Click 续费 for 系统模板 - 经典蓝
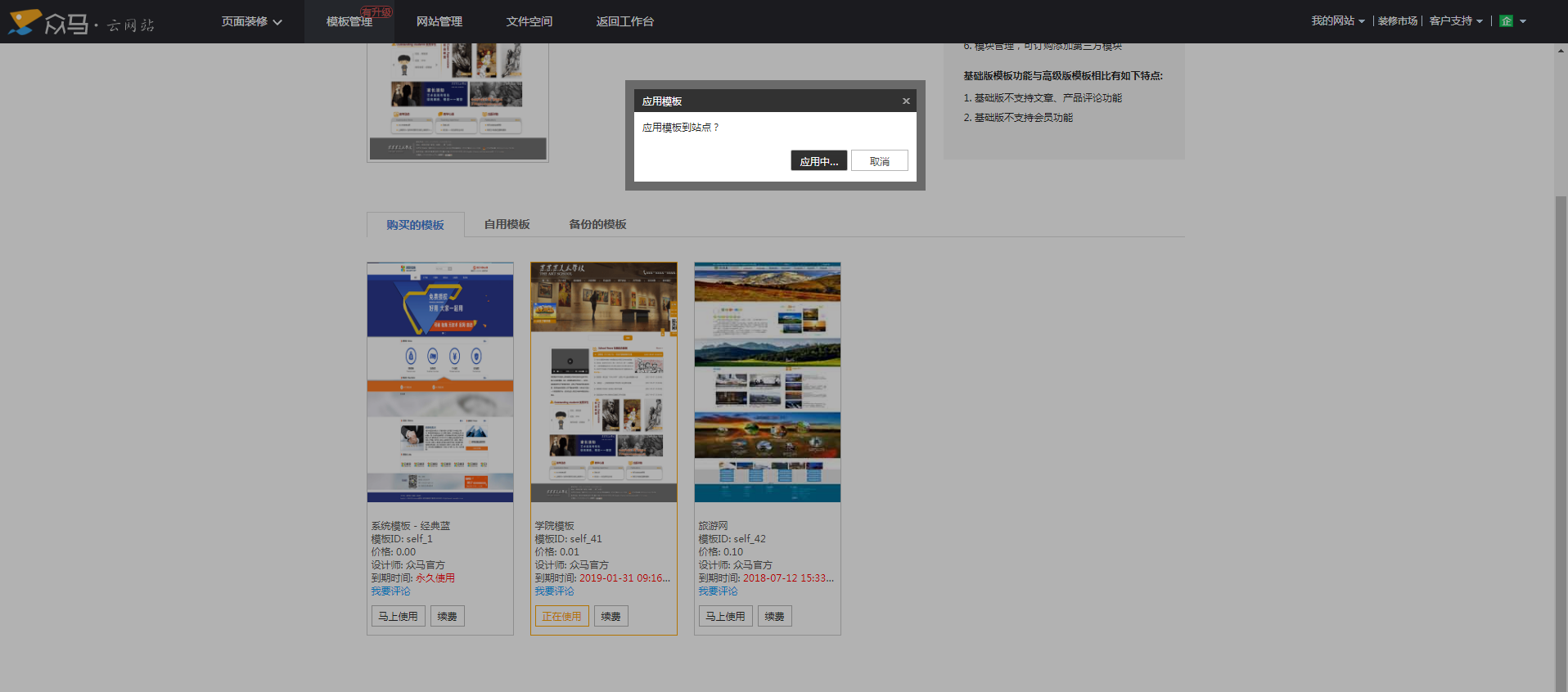The width and height of the screenshot is (1568, 692). tap(448, 616)
